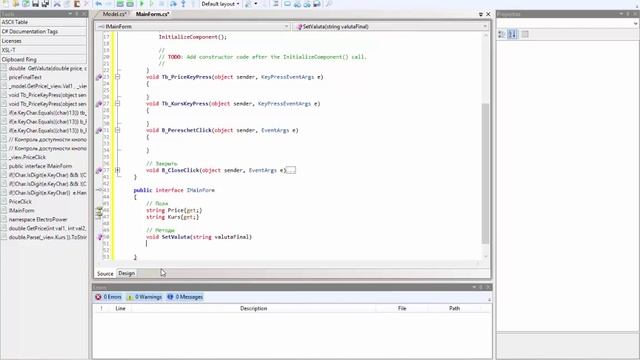640x360 pixels.
Task: Click the Categorized view icon in Properties panel
Action: (x=502, y=34)
